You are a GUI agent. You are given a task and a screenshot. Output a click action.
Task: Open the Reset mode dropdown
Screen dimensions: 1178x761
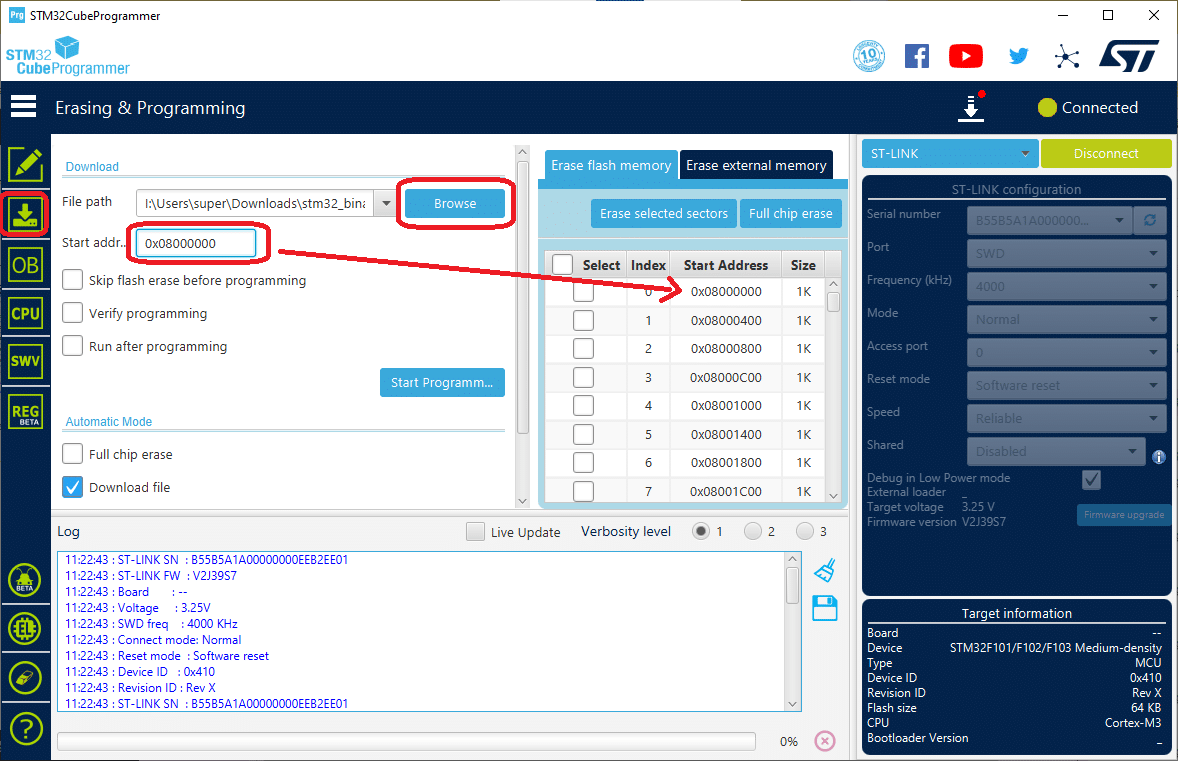click(x=1067, y=385)
